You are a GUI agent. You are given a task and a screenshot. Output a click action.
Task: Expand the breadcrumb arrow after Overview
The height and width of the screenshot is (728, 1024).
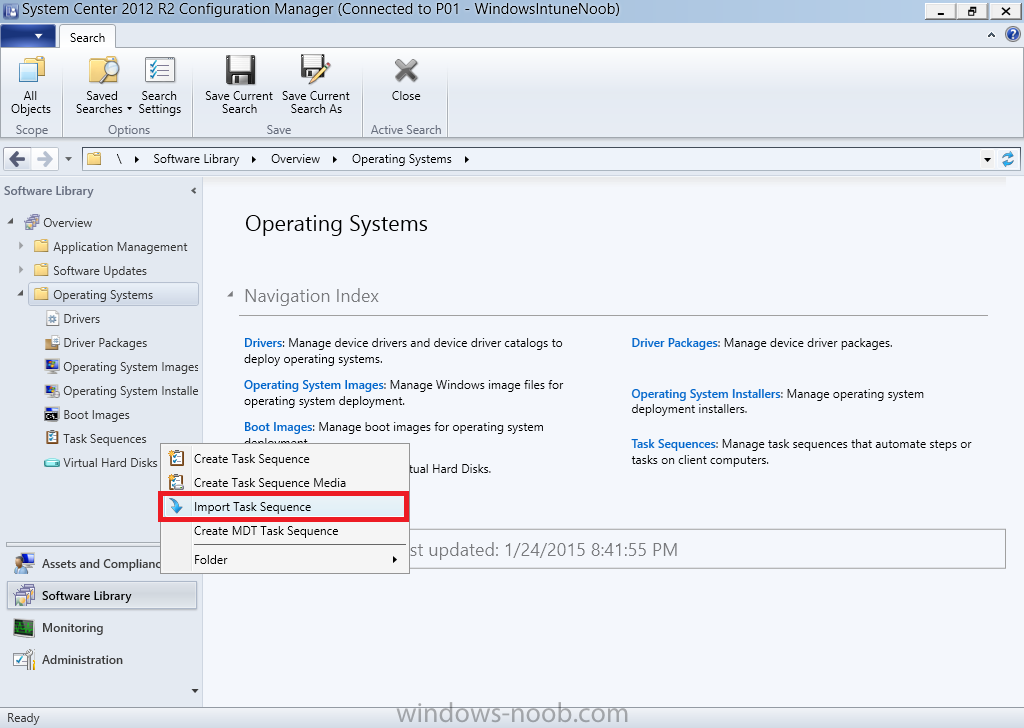click(x=334, y=159)
